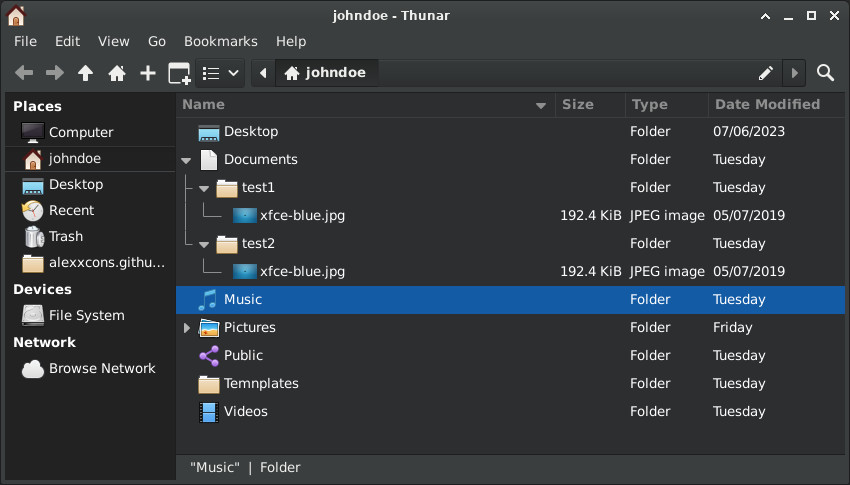Open the view mode dropdown in toolbar
Image resolution: width=850 pixels, height=485 pixels.
click(220, 73)
